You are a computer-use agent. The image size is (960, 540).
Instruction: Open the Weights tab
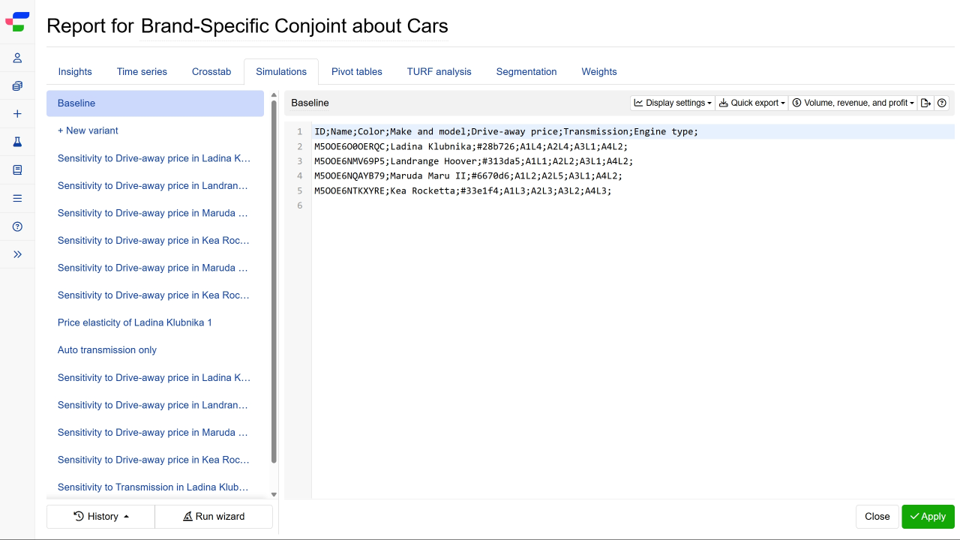pyautogui.click(x=599, y=72)
